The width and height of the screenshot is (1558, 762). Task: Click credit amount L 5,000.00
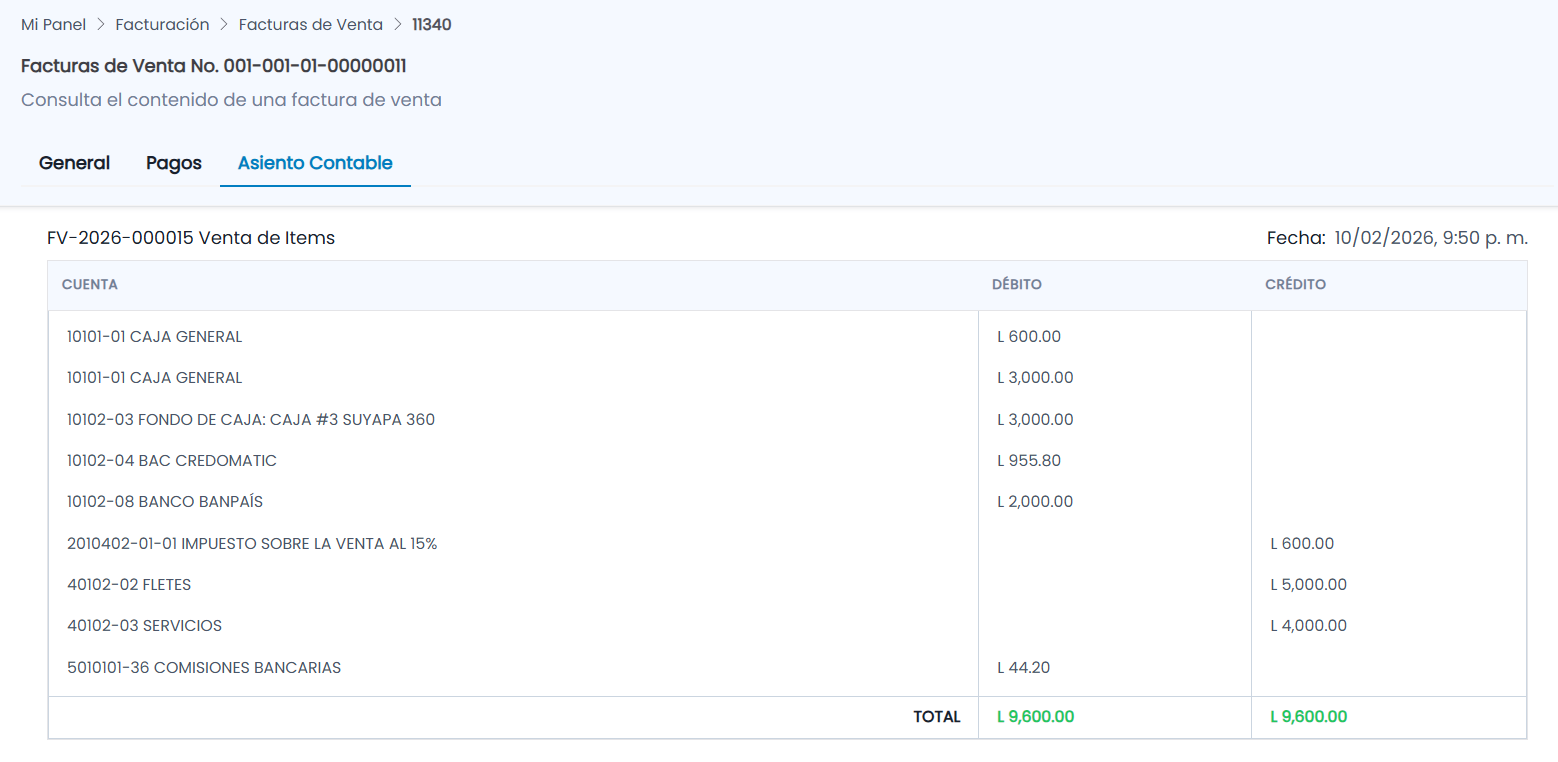[x=1308, y=585]
